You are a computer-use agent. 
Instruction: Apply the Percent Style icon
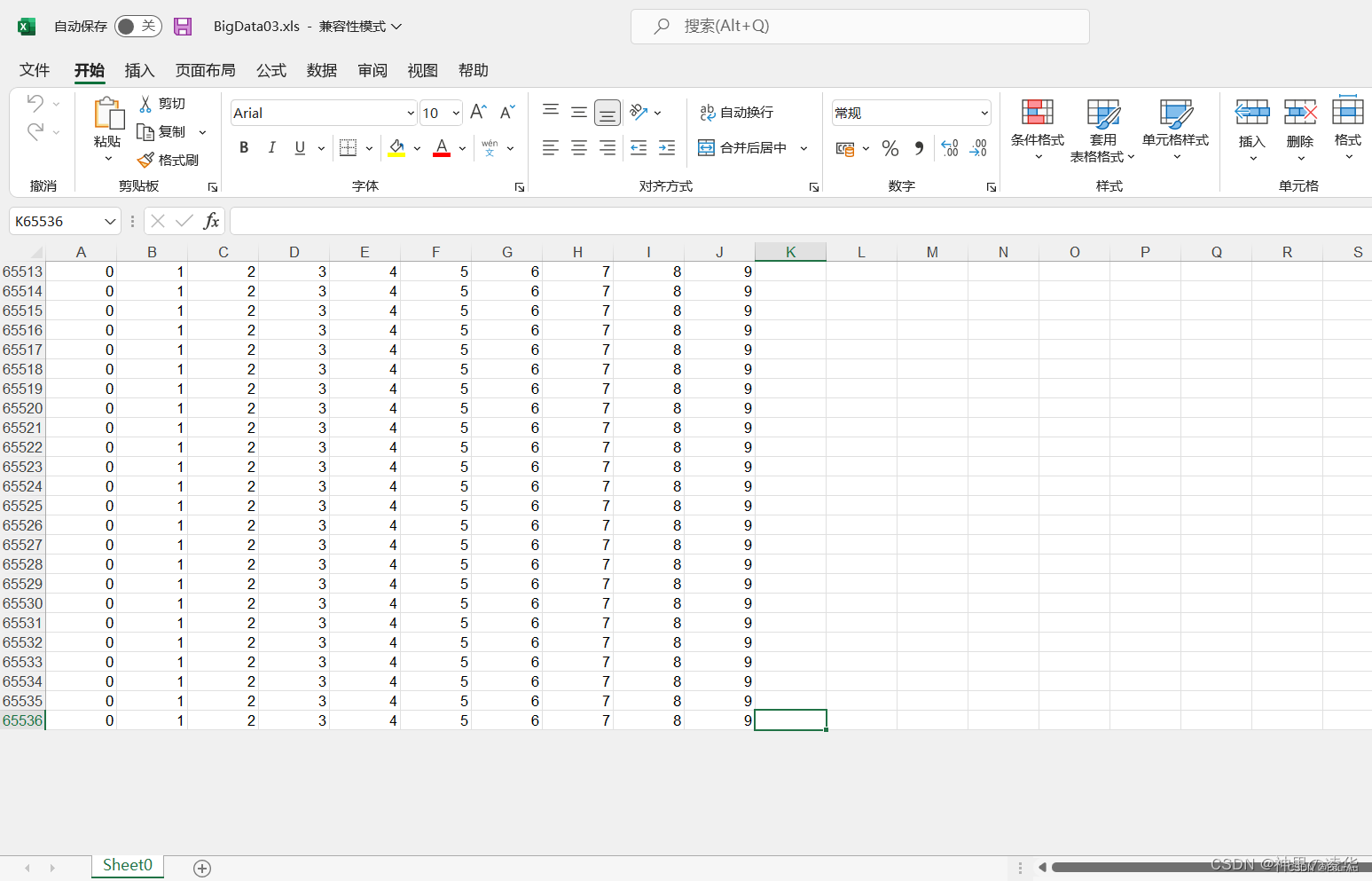pos(890,149)
